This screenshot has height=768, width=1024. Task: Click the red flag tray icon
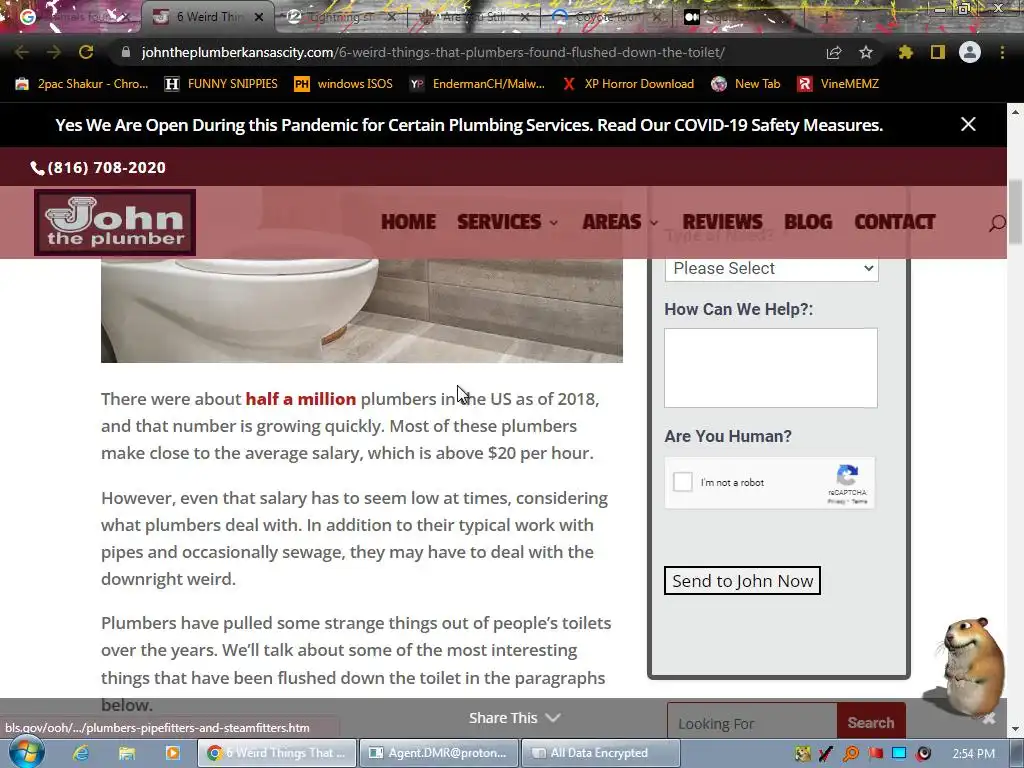(876, 754)
